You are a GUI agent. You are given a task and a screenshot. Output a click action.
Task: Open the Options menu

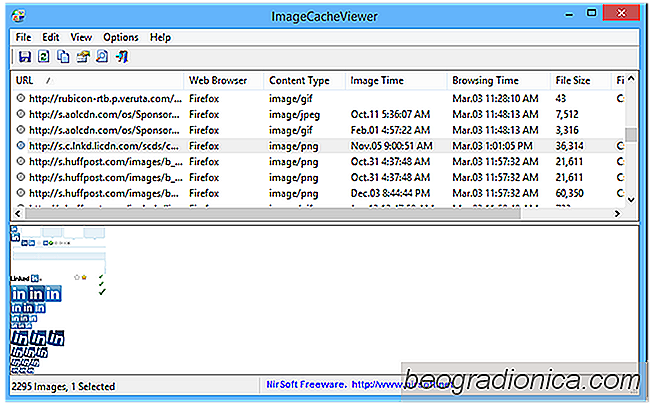pyautogui.click(x=121, y=37)
